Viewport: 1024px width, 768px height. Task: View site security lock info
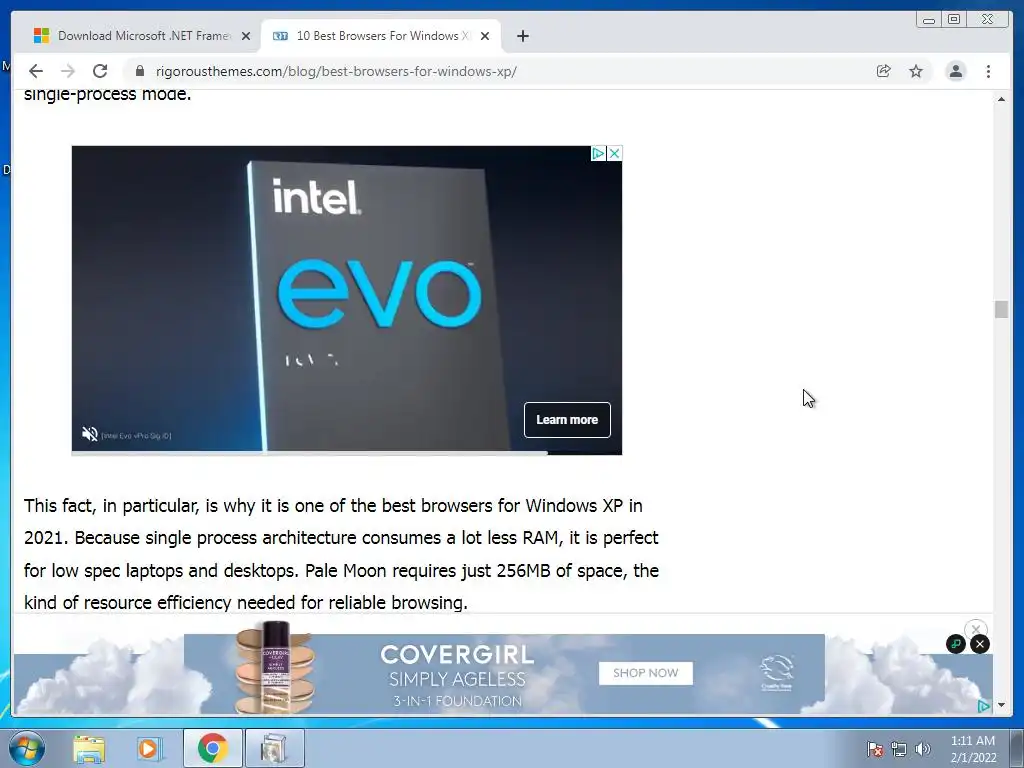[139, 71]
